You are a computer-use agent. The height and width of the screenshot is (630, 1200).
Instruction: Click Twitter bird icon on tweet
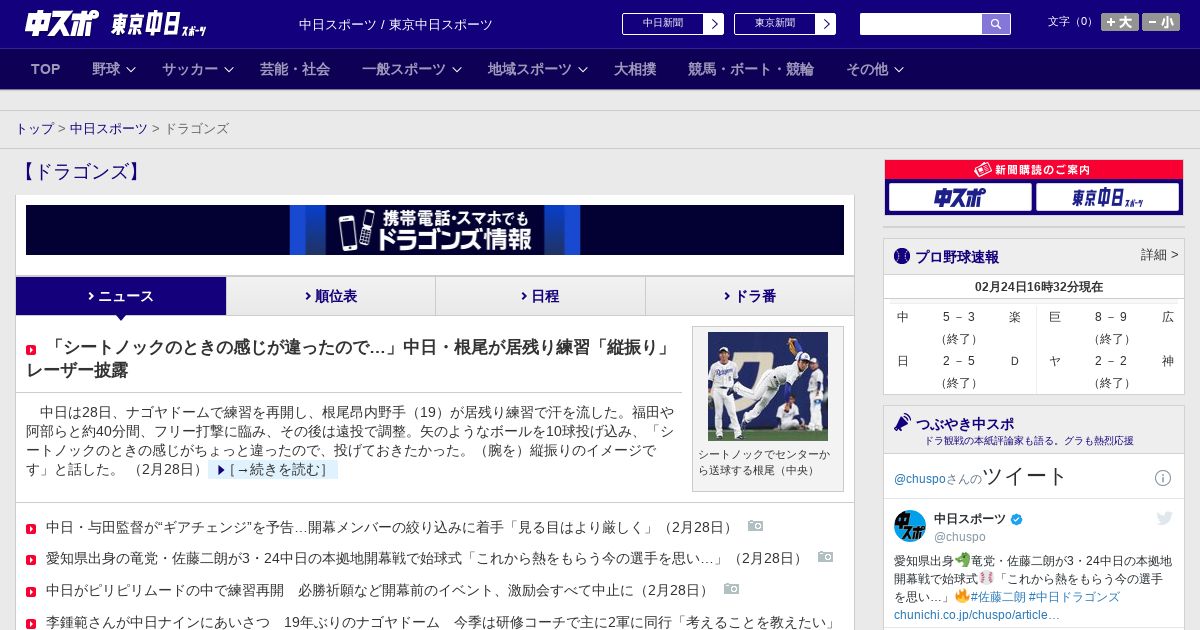pos(1164,518)
